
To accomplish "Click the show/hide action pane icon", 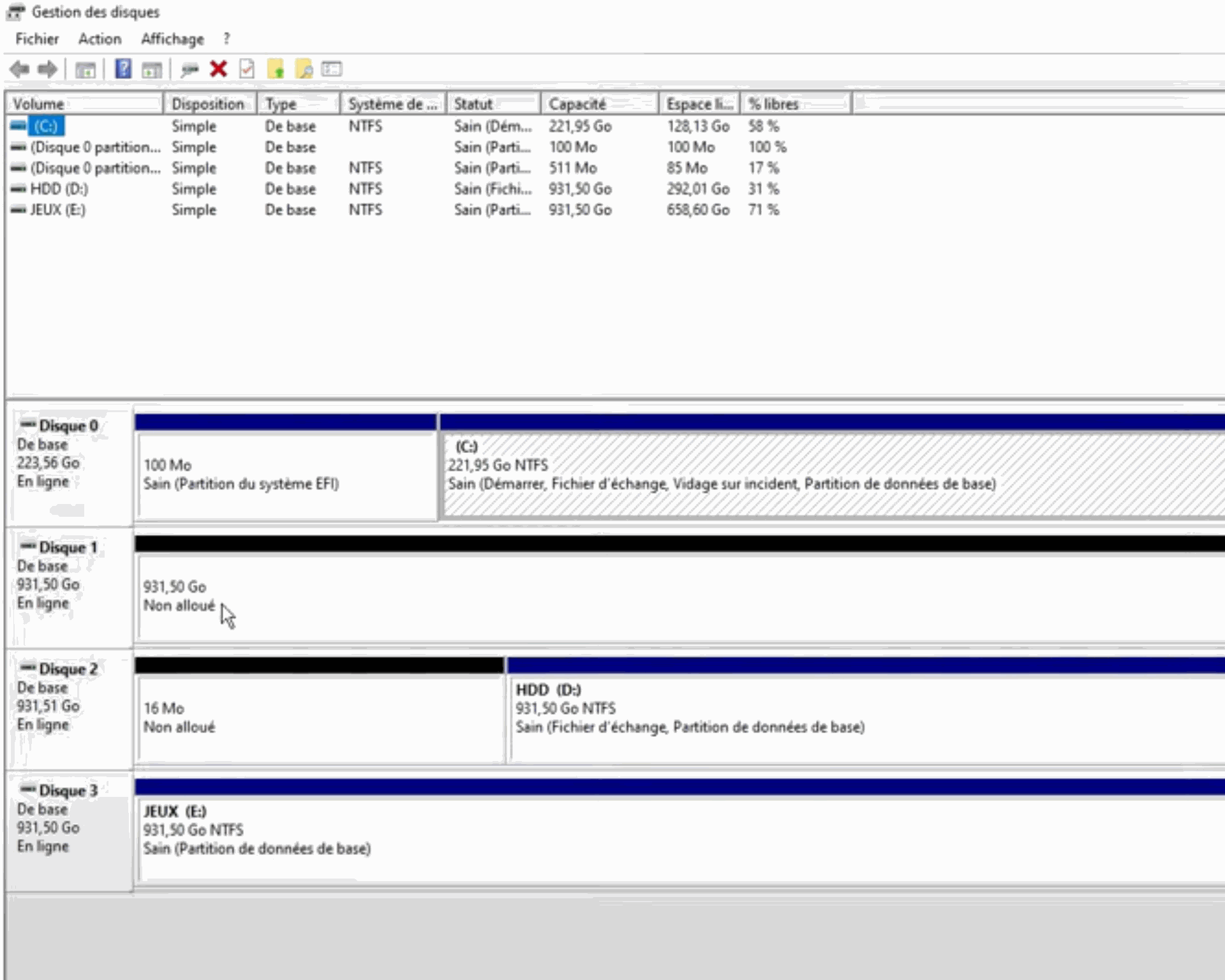I will pyautogui.click(x=152, y=69).
